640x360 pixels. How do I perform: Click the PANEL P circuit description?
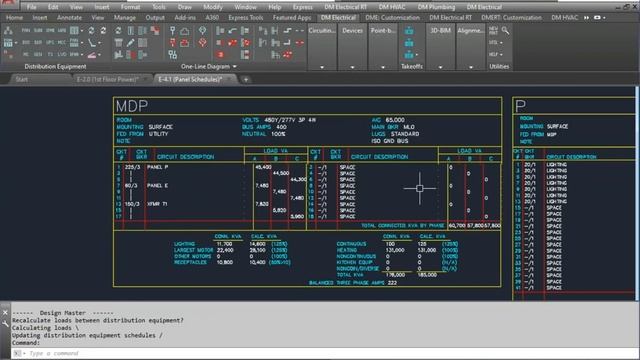(158, 167)
